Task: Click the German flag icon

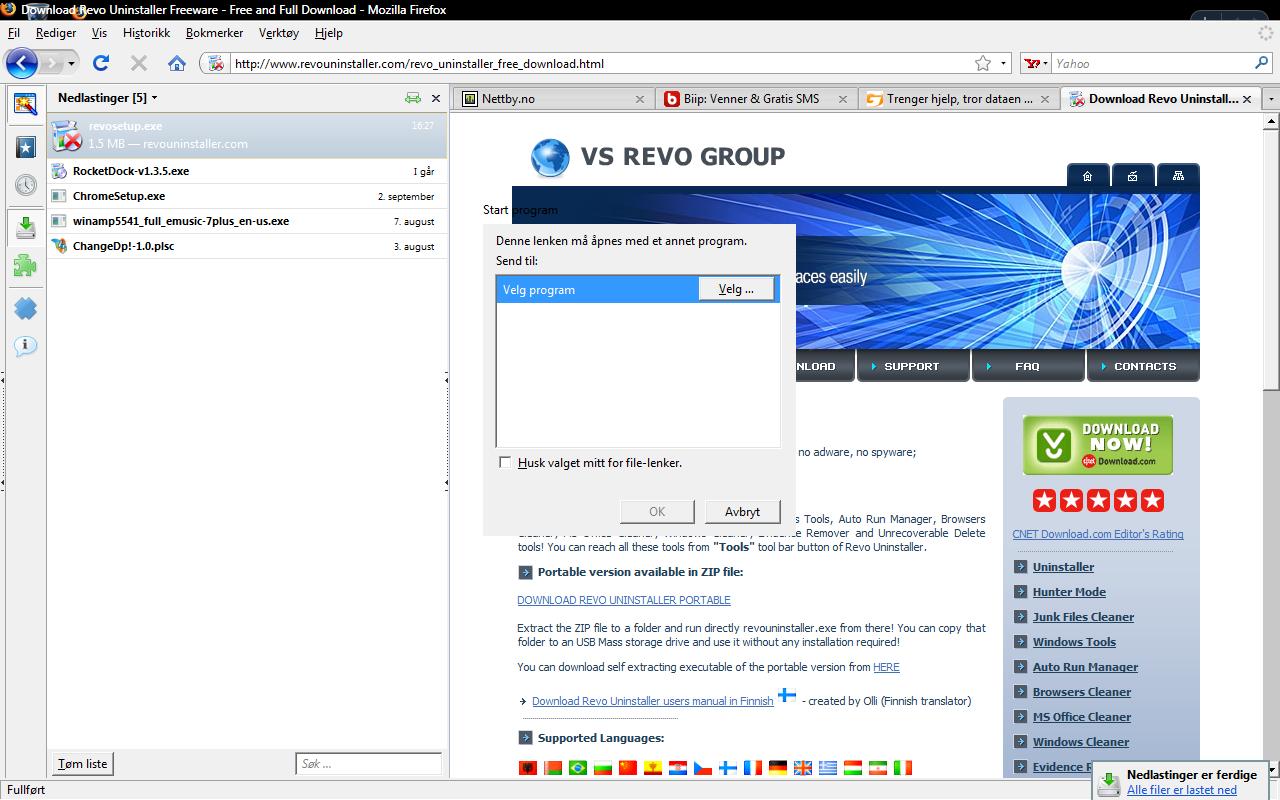Action: 778,768
